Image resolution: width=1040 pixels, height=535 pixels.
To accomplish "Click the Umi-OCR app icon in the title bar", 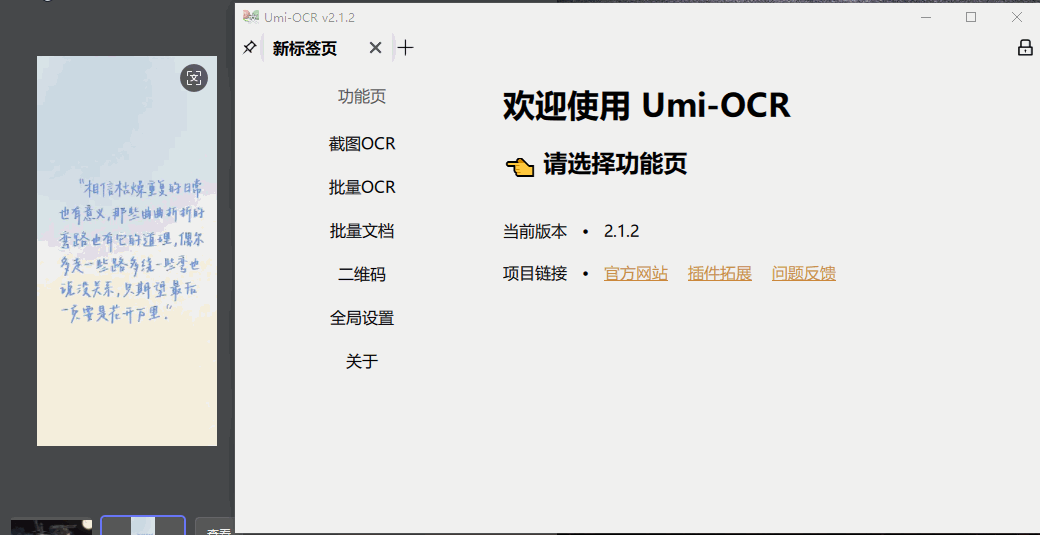I will [x=251, y=17].
